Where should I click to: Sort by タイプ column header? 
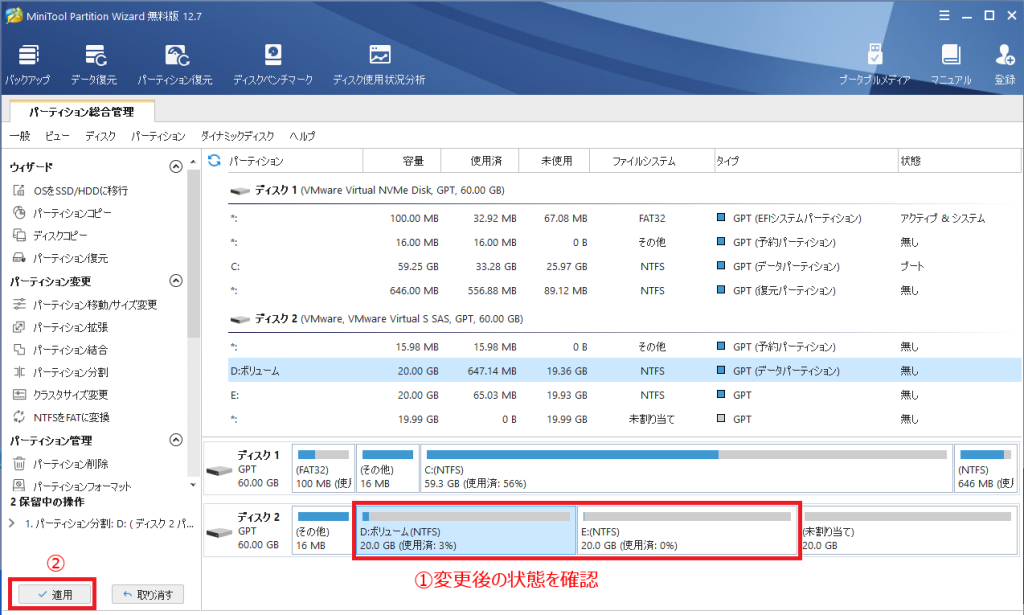[806, 161]
